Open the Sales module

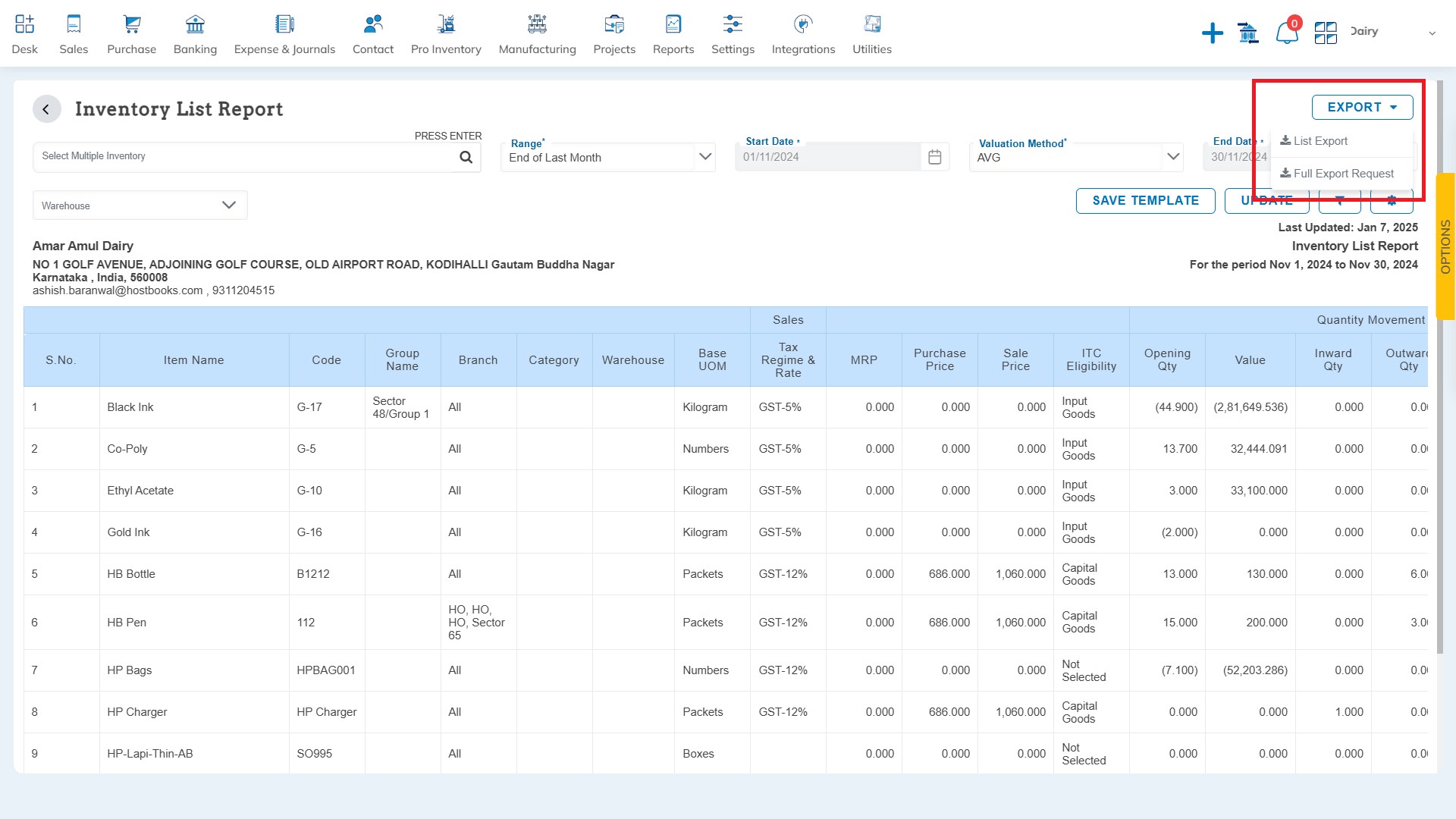tap(74, 34)
